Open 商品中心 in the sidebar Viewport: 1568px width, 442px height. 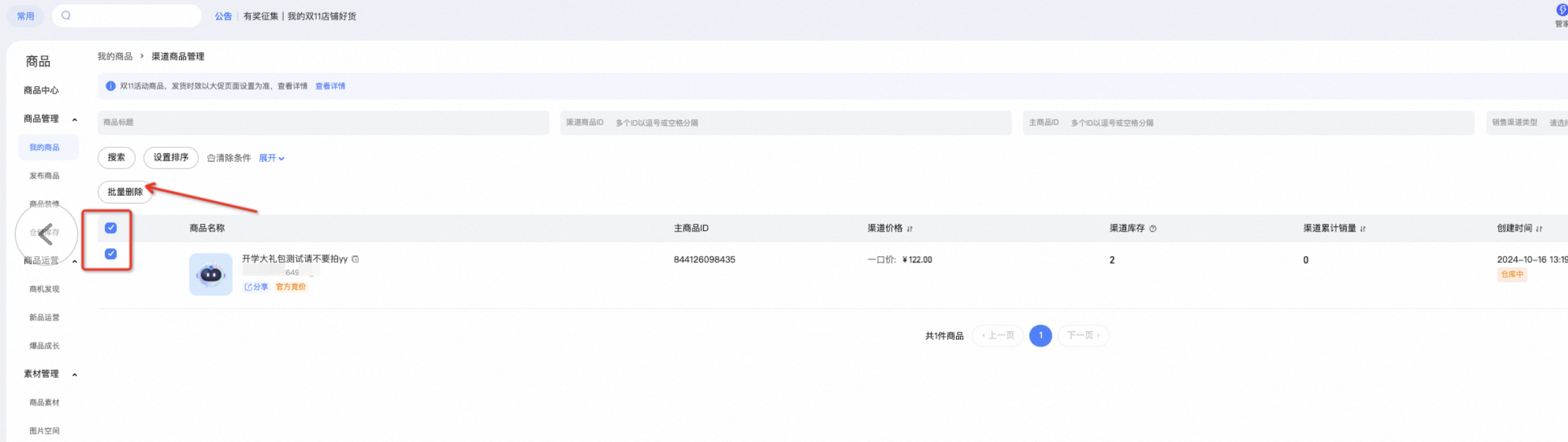[x=41, y=90]
